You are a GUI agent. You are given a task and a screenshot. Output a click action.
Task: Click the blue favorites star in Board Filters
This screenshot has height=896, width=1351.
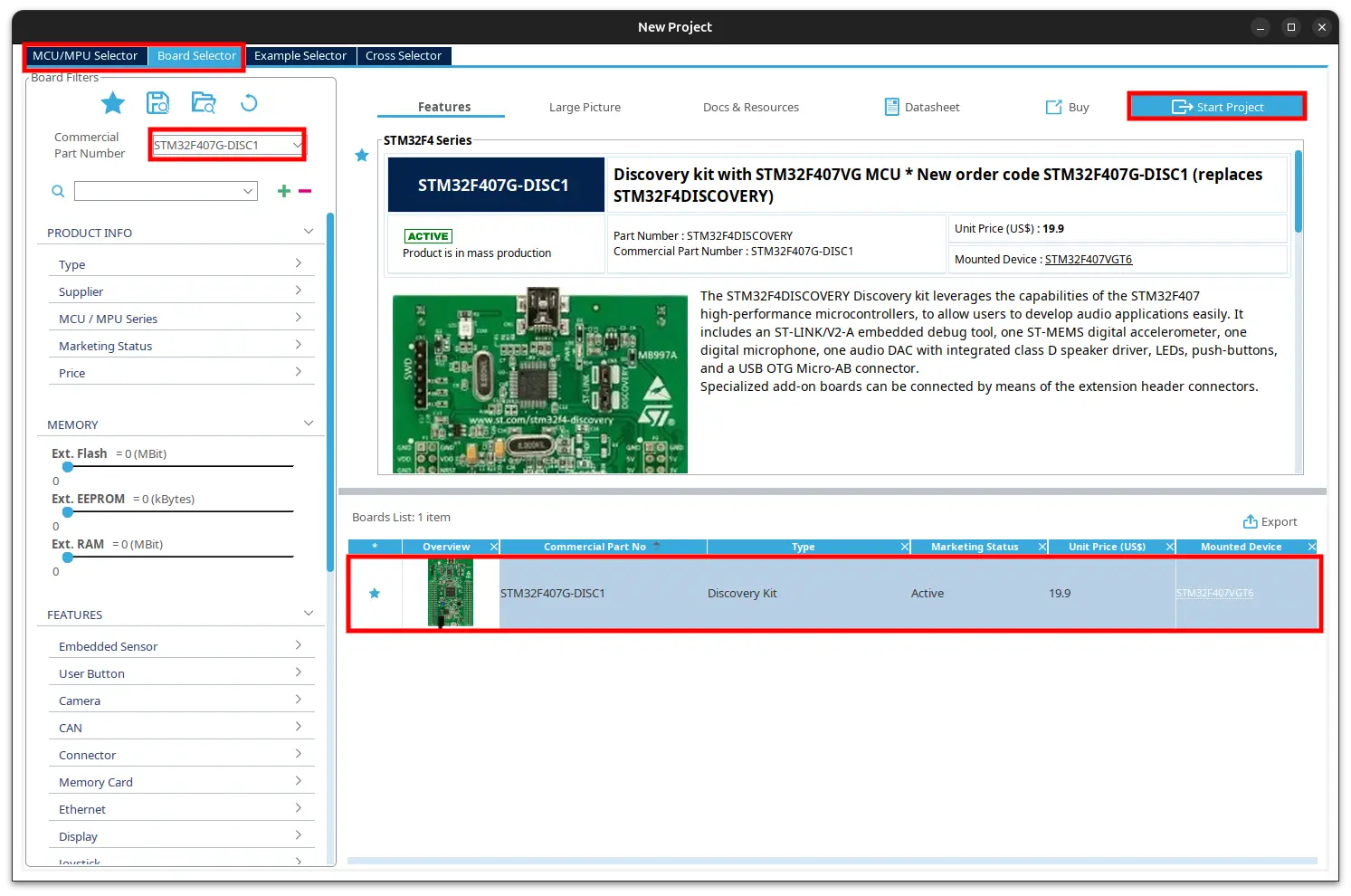click(113, 103)
